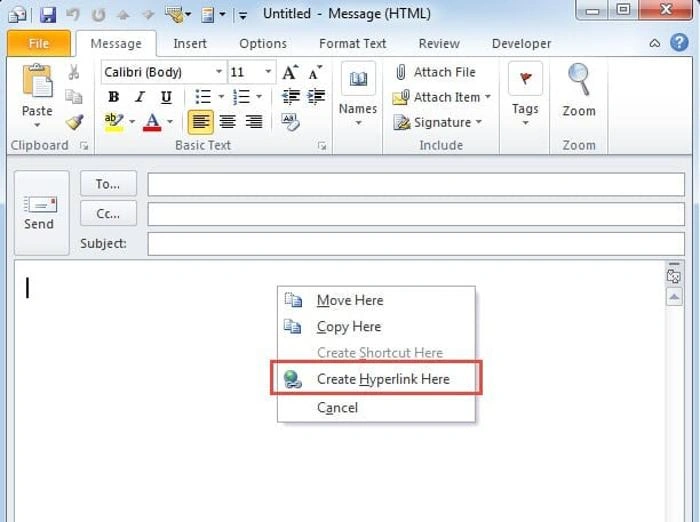Minimize the ribbon with caret icon
700x522 pixels.
654,43
